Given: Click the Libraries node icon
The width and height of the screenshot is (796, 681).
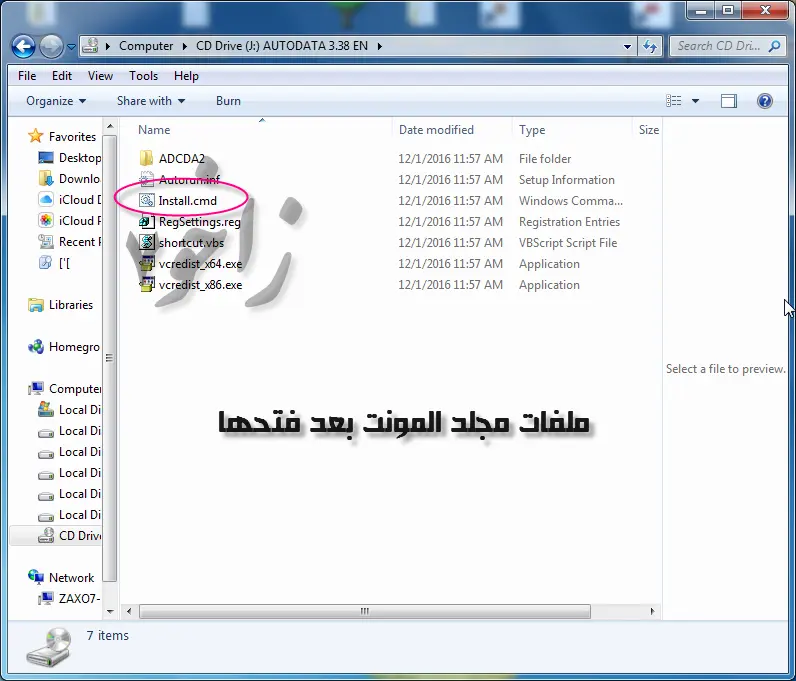Looking at the screenshot, I should point(36,305).
